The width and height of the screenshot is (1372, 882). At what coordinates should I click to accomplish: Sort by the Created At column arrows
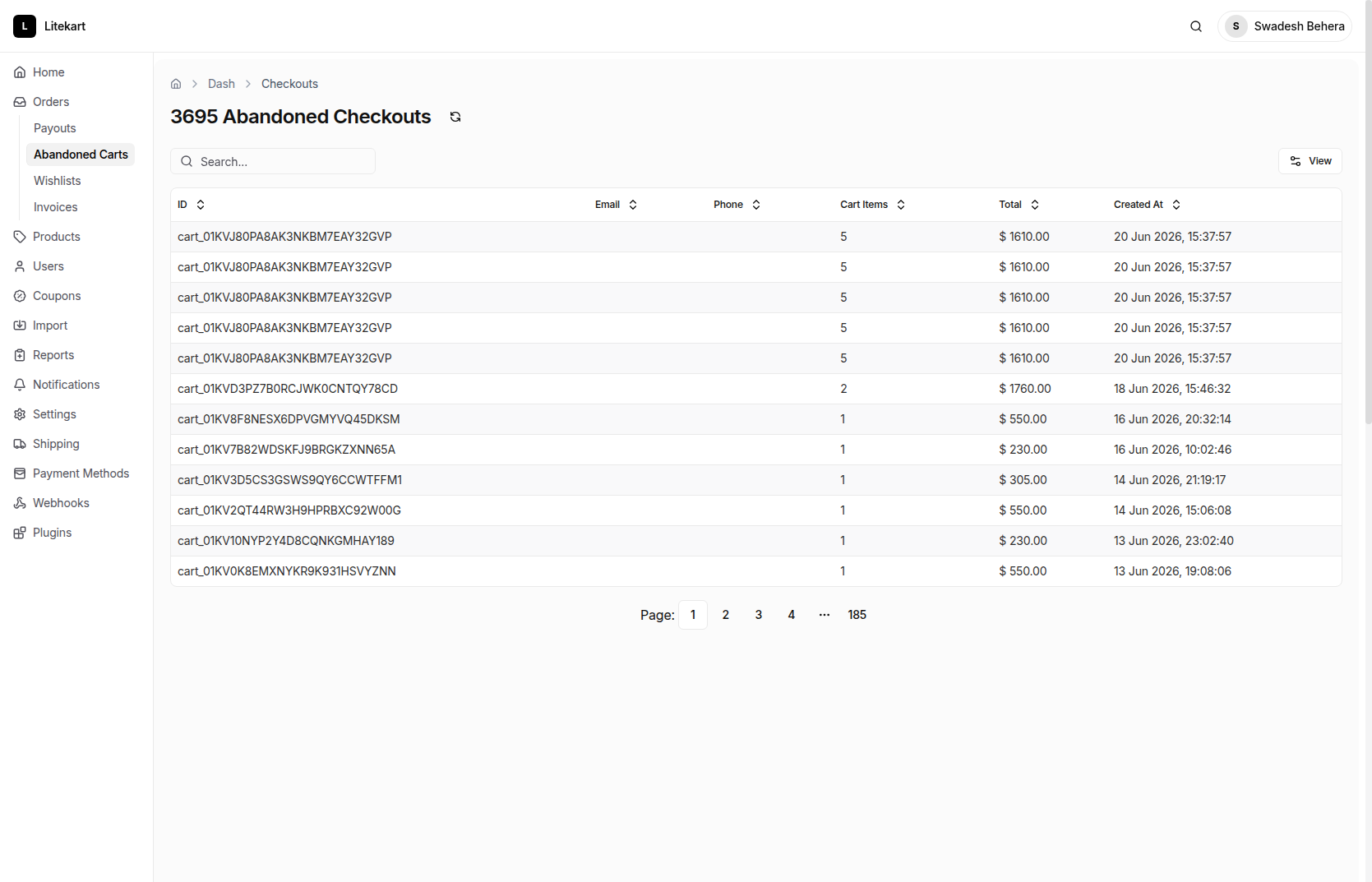click(1176, 205)
